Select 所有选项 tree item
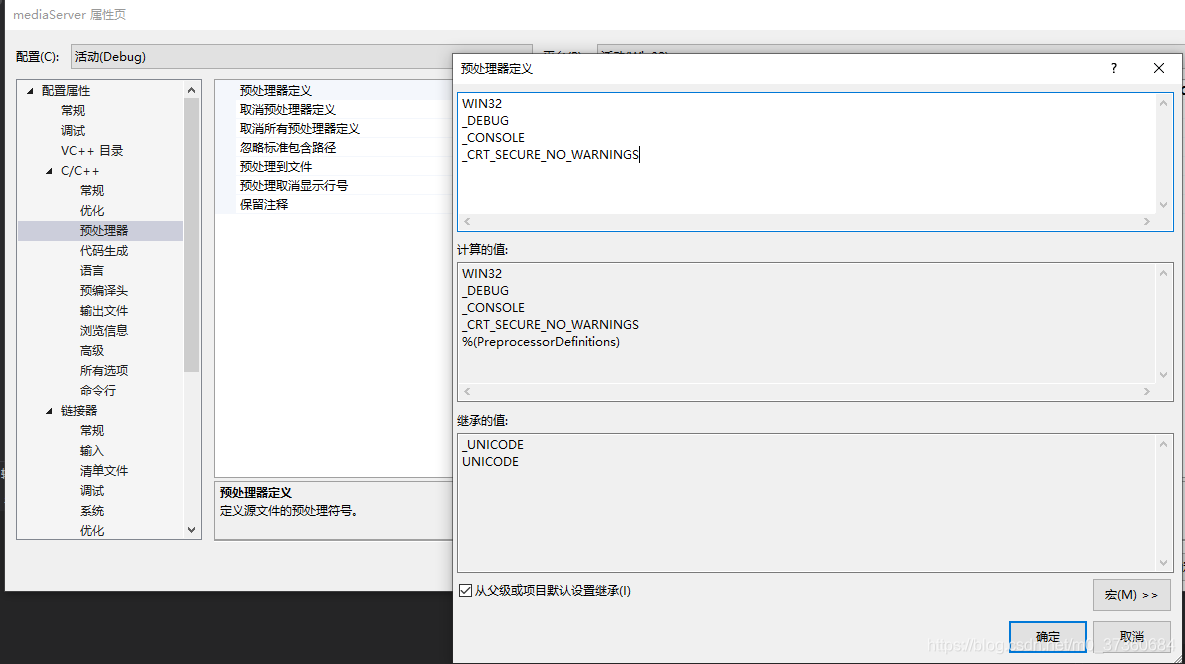This screenshot has width=1185, height=664. 104,371
